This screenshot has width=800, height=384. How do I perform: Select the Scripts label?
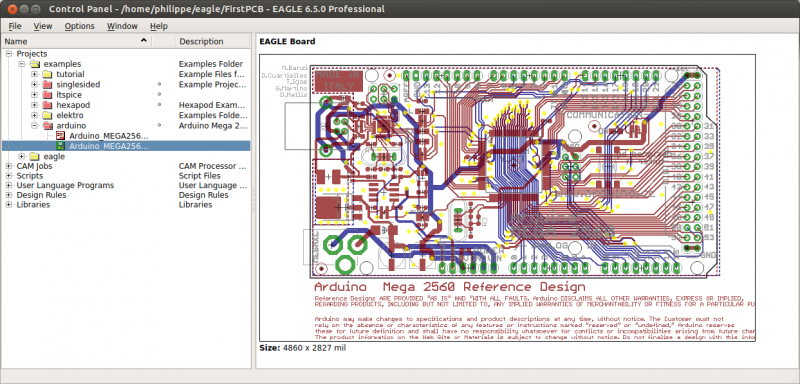[30, 176]
